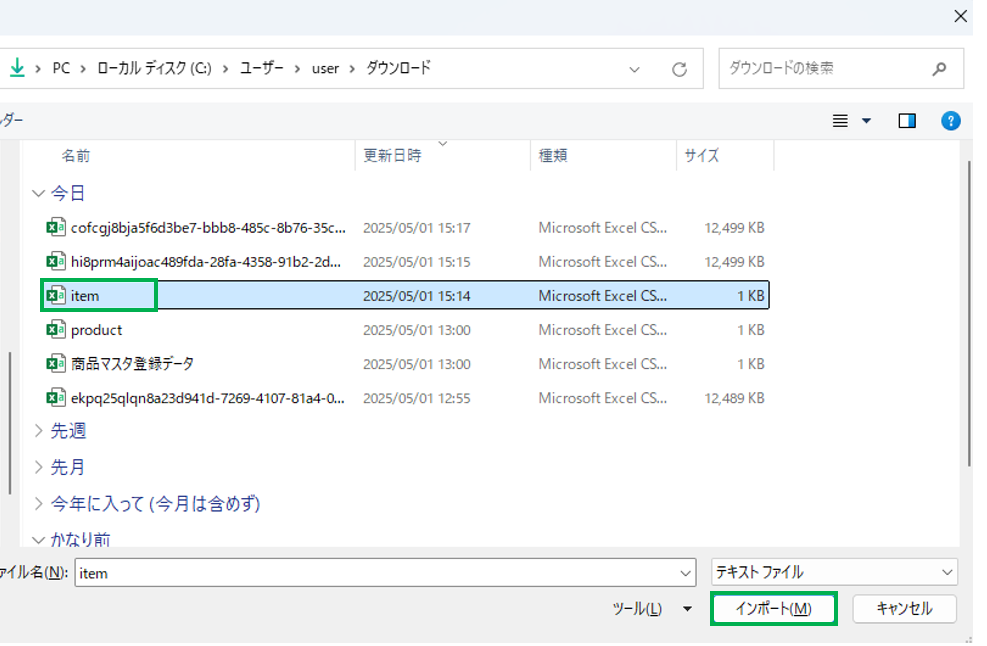Click the 今日 group label

pos(67,193)
